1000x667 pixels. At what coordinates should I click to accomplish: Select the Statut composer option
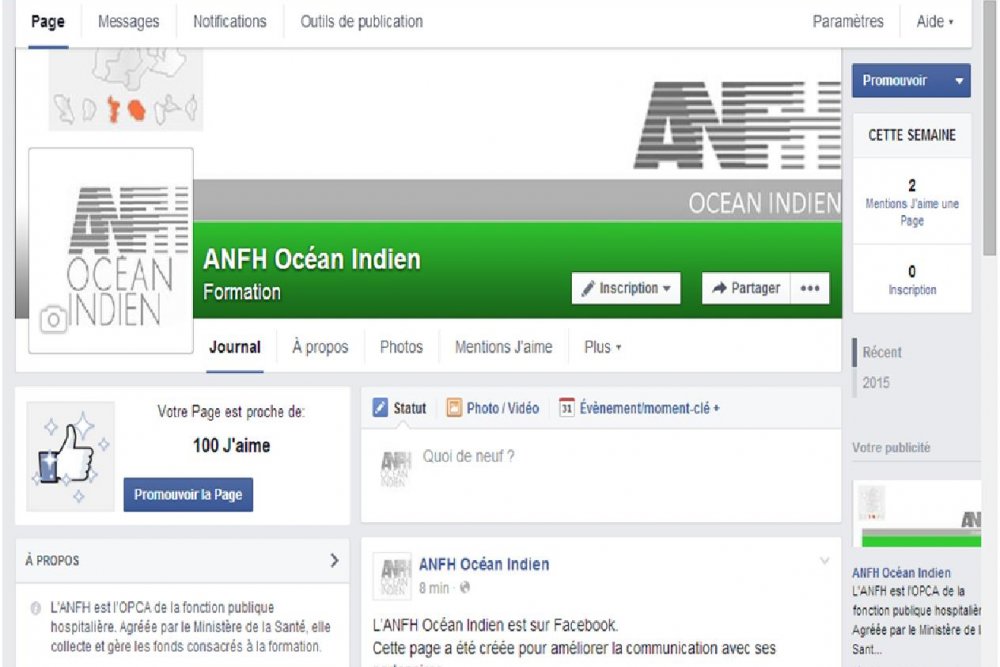399,407
